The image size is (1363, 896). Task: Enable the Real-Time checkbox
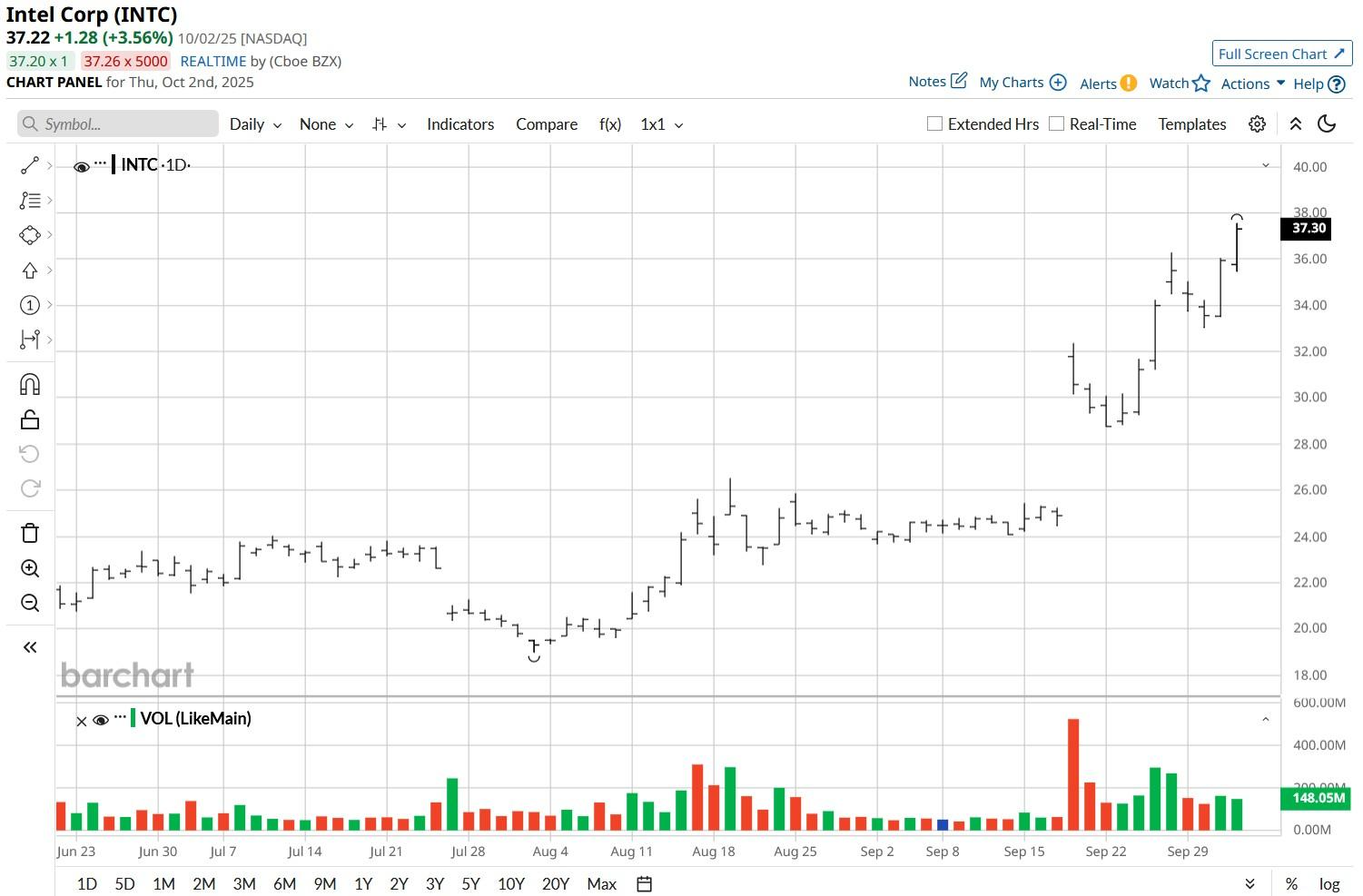(x=1056, y=123)
